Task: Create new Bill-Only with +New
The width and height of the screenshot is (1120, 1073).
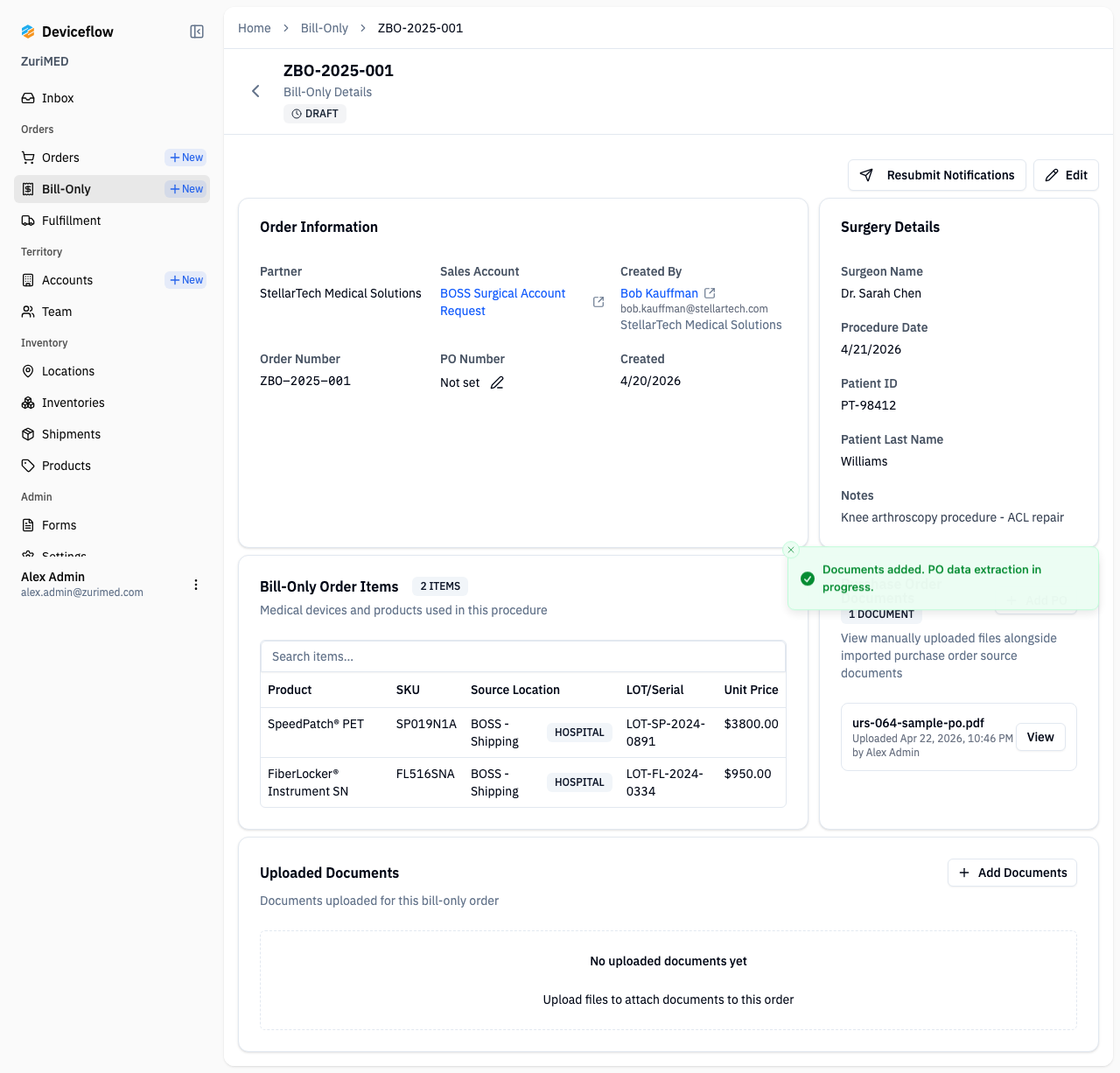Action: (186, 189)
